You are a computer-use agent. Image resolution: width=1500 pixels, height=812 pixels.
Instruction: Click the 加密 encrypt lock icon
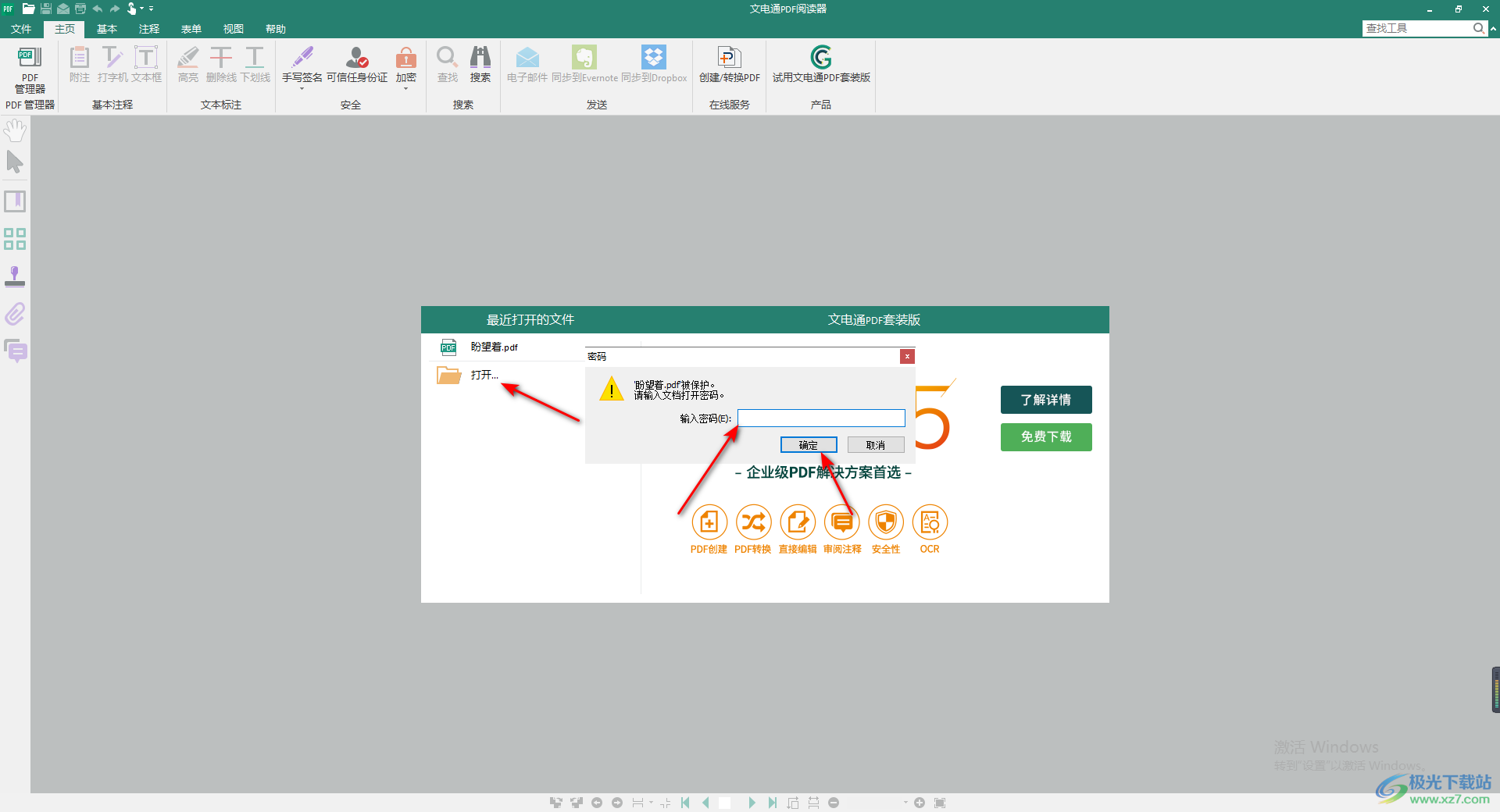[x=406, y=59]
